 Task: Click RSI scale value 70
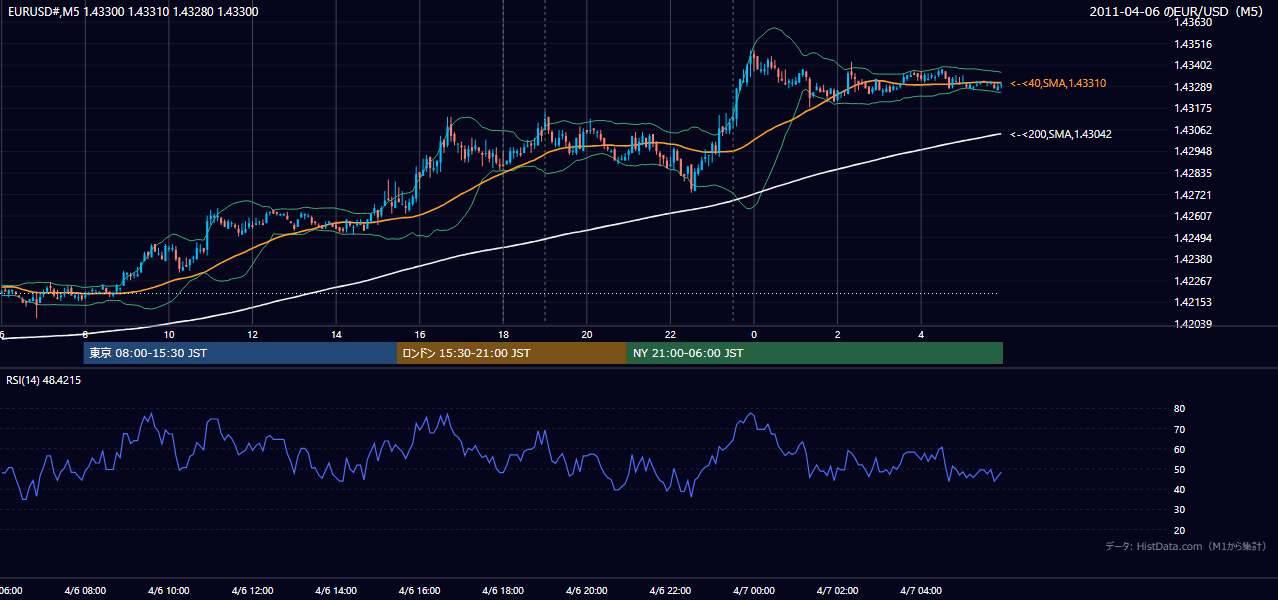click(x=1179, y=429)
